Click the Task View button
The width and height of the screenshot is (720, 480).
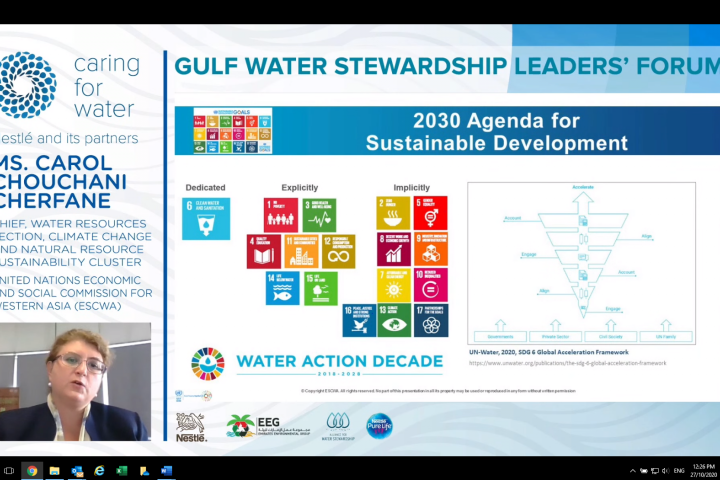[9, 470]
